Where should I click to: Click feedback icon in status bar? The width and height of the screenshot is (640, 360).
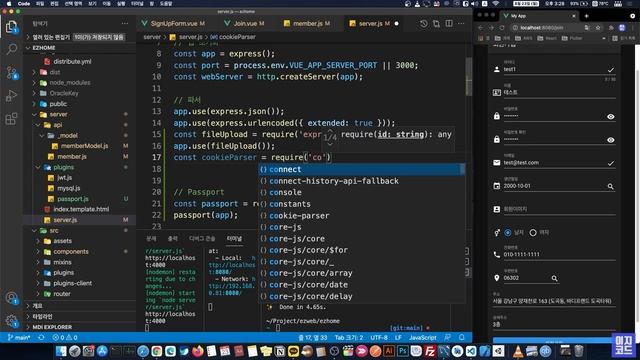pyautogui.click(x=448, y=338)
